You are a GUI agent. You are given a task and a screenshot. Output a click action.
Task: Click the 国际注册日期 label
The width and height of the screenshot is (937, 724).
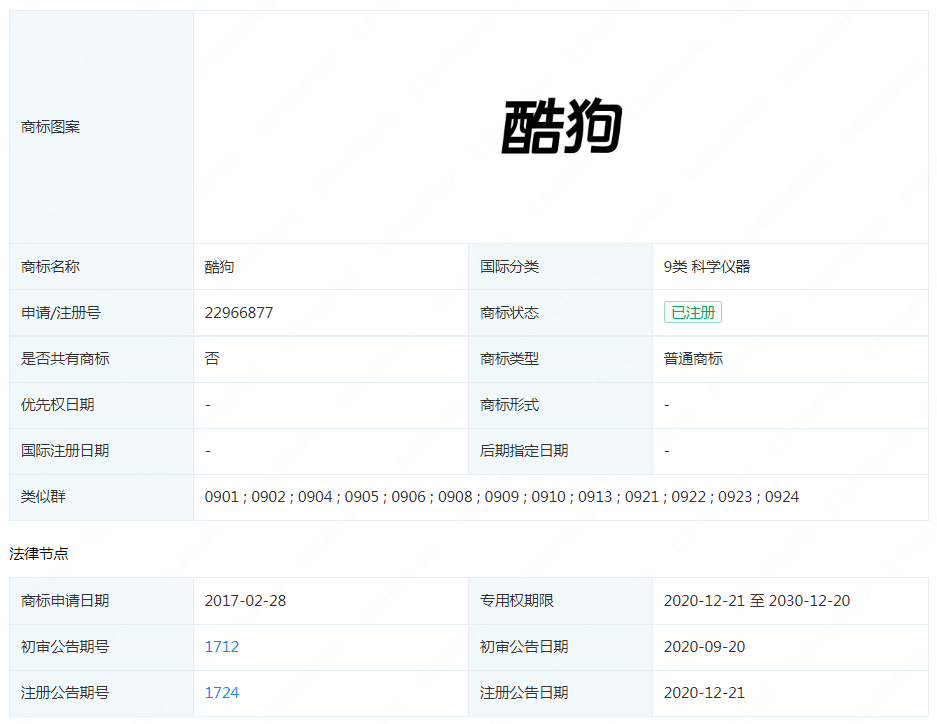point(65,450)
